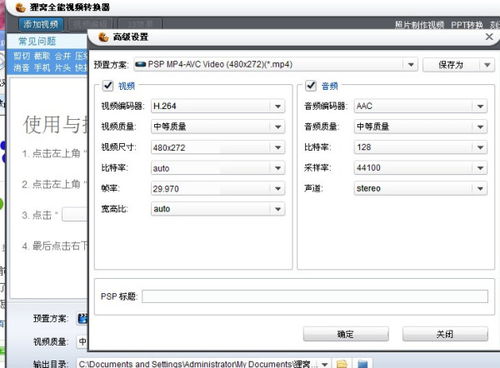Open 照片制作视频 in the main window

coord(419,25)
